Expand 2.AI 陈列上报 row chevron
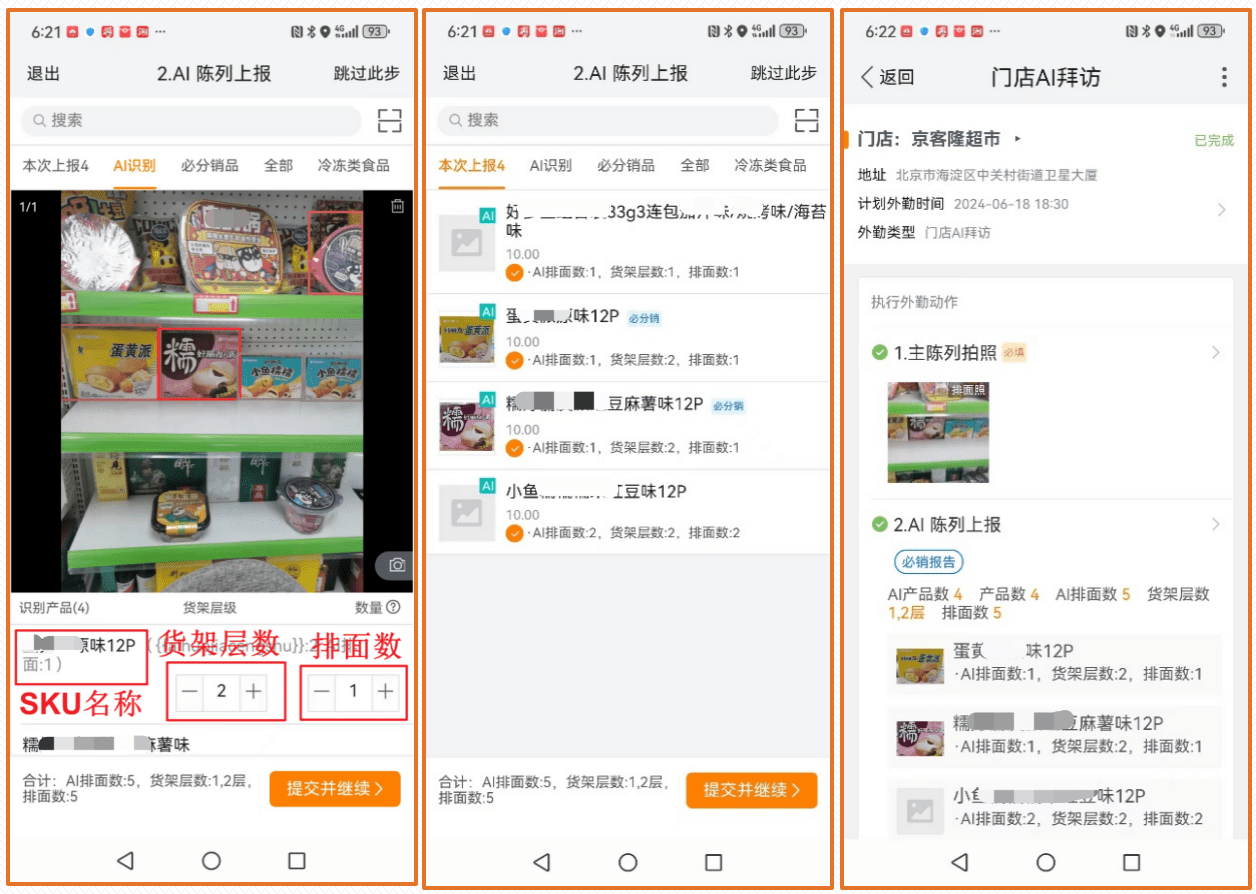 point(1216,524)
